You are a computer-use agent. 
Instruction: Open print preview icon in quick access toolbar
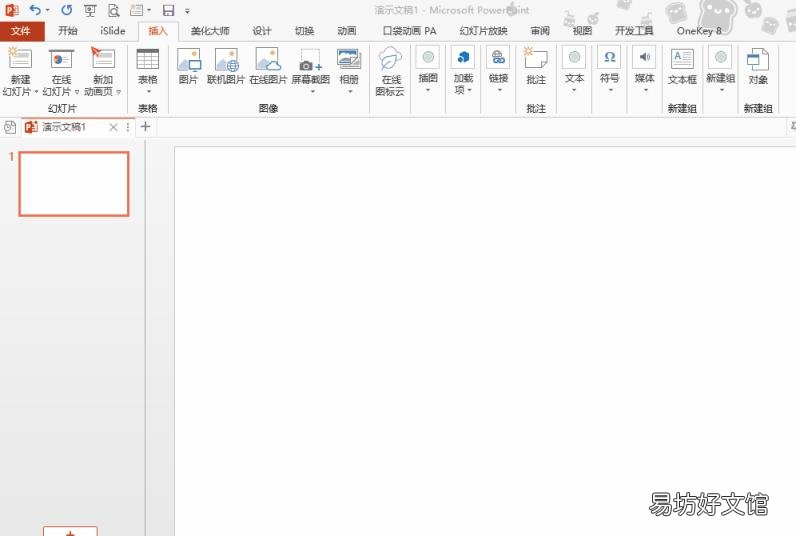[x=114, y=10]
